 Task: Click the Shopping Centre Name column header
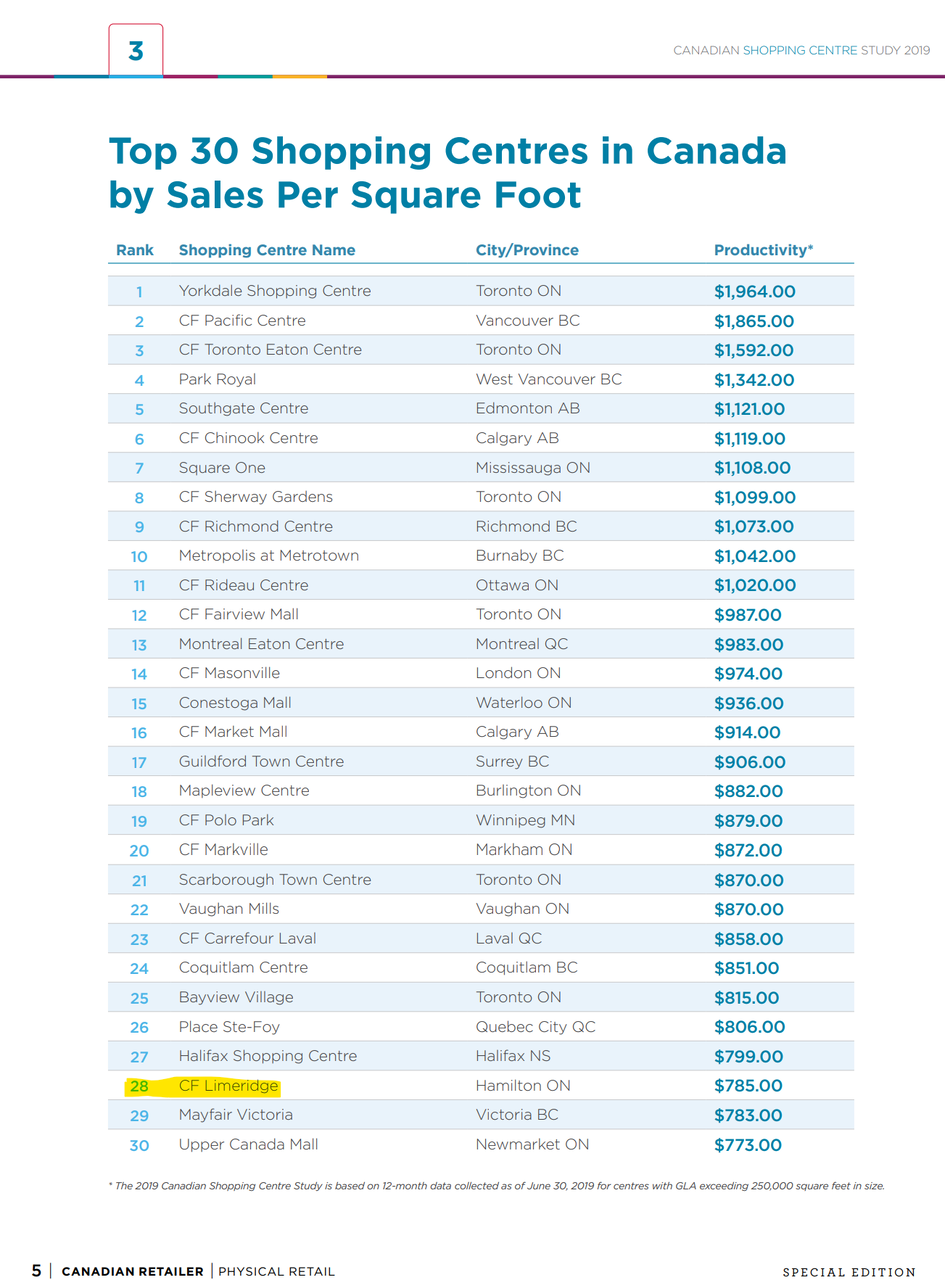click(267, 250)
